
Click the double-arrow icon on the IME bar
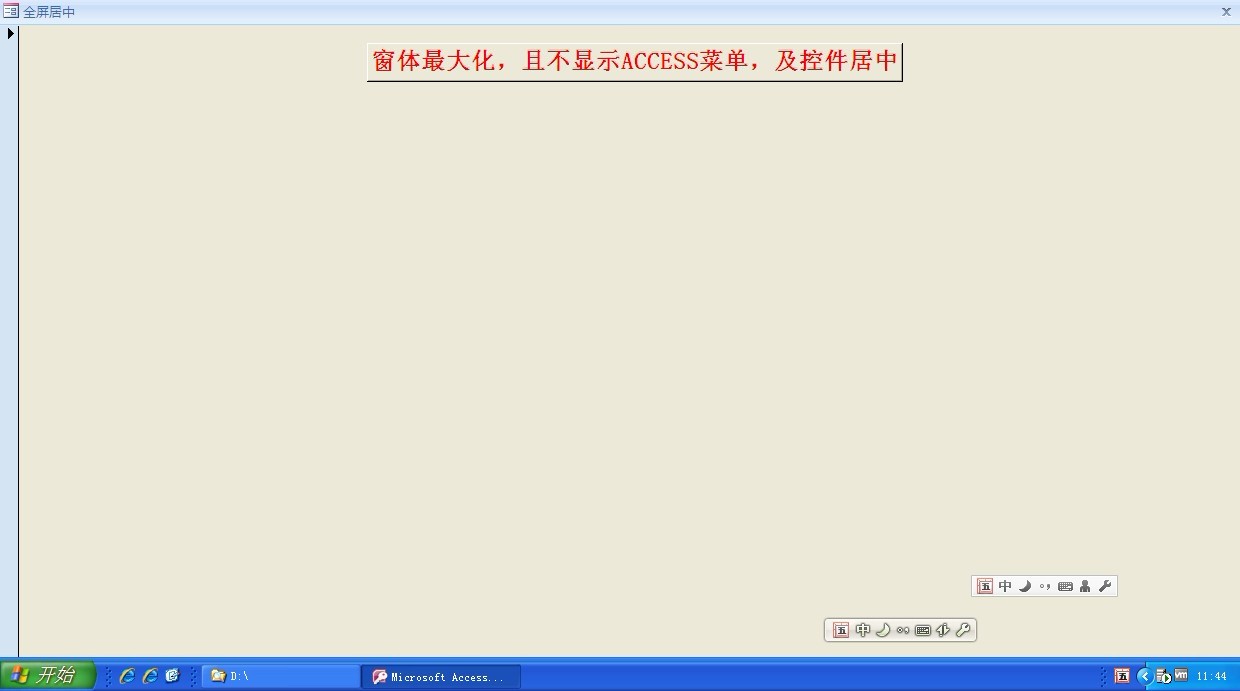tap(943, 630)
